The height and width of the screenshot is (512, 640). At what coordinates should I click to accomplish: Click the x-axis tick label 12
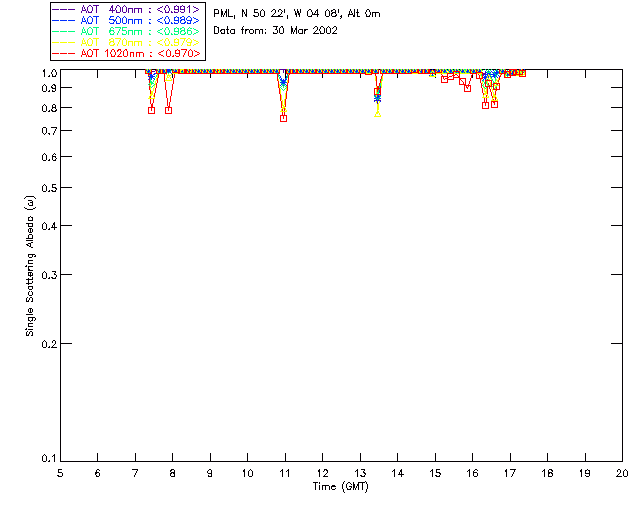(322, 473)
